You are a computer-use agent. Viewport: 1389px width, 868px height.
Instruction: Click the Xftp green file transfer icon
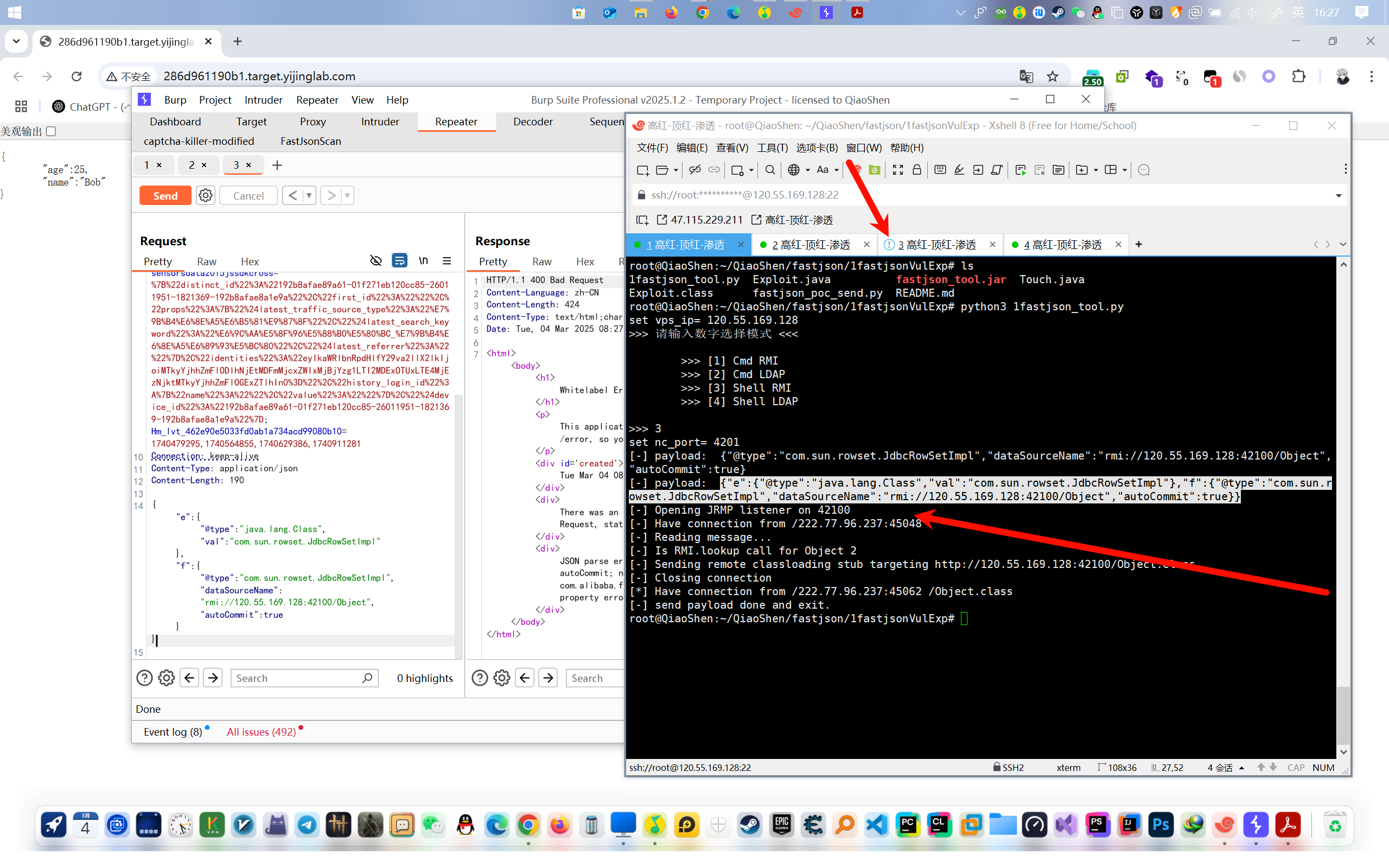point(874,170)
